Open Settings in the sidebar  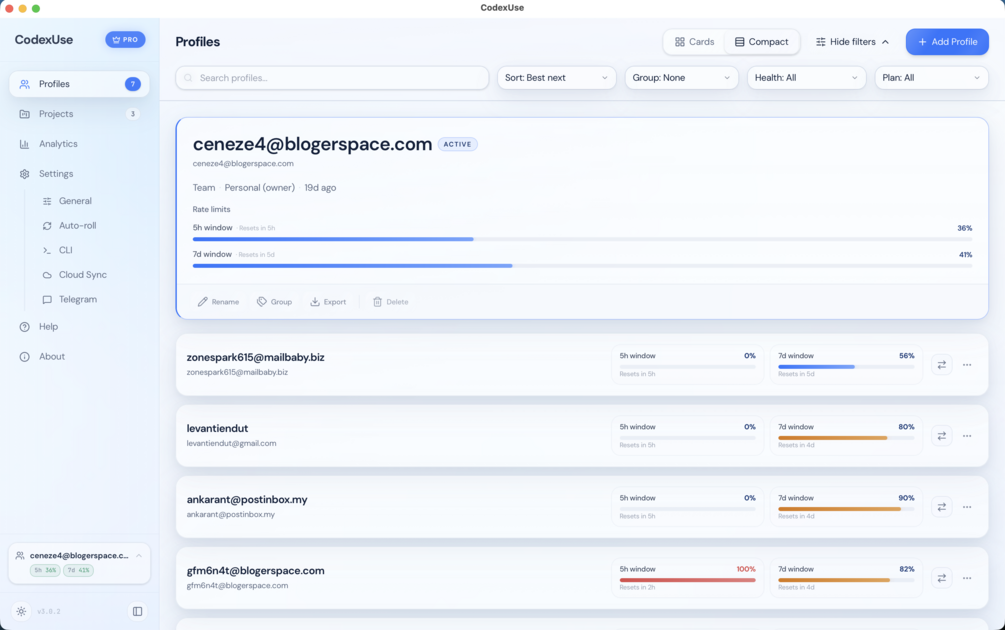click(79, 174)
